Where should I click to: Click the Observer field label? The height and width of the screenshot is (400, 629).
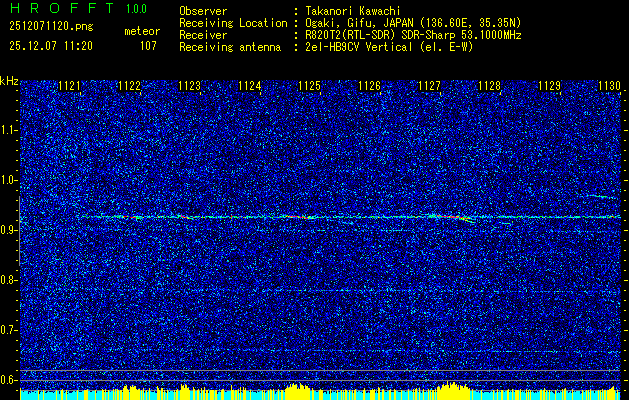click(x=203, y=11)
